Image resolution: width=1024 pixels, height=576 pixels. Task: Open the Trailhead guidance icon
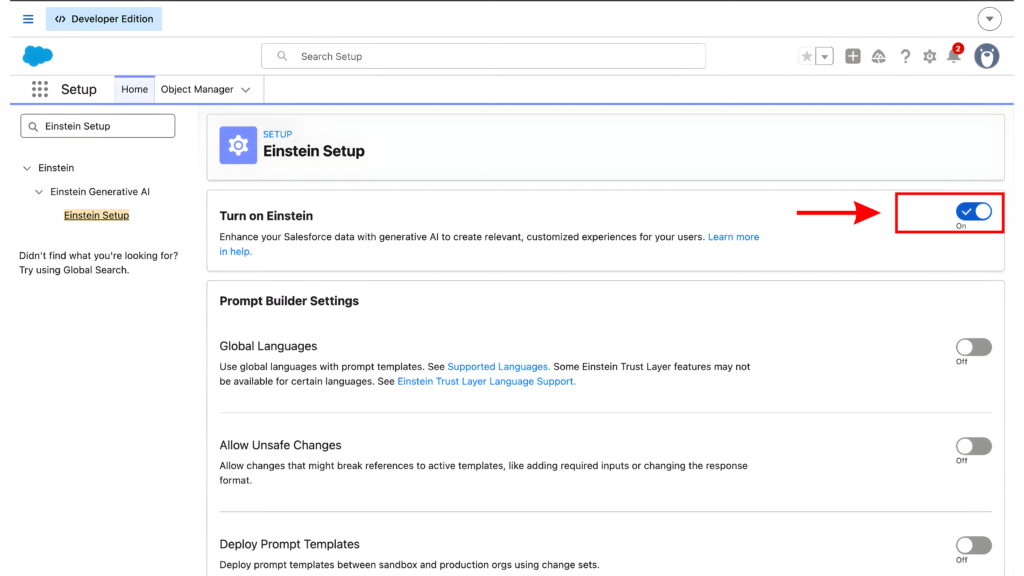point(879,57)
